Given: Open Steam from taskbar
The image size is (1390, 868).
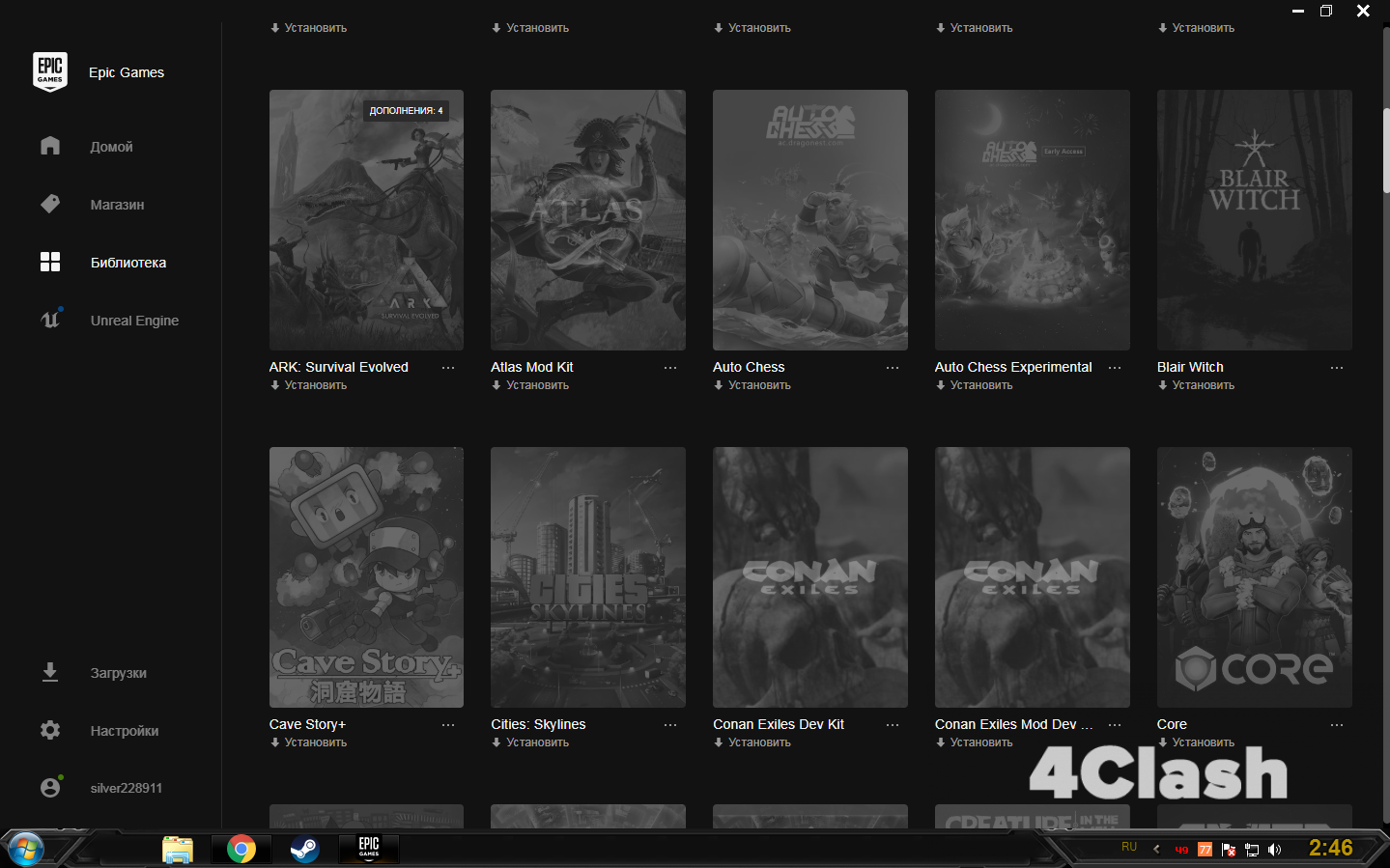Looking at the screenshot, I should [304, 850].
